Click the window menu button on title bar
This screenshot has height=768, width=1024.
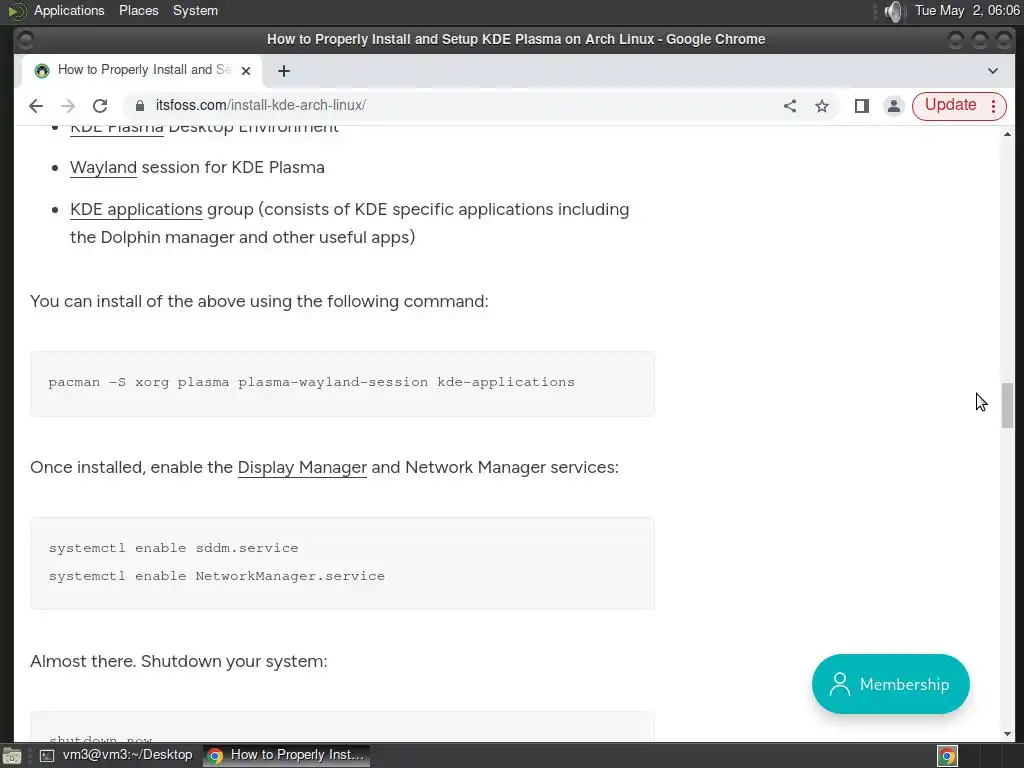click(25, 40)
